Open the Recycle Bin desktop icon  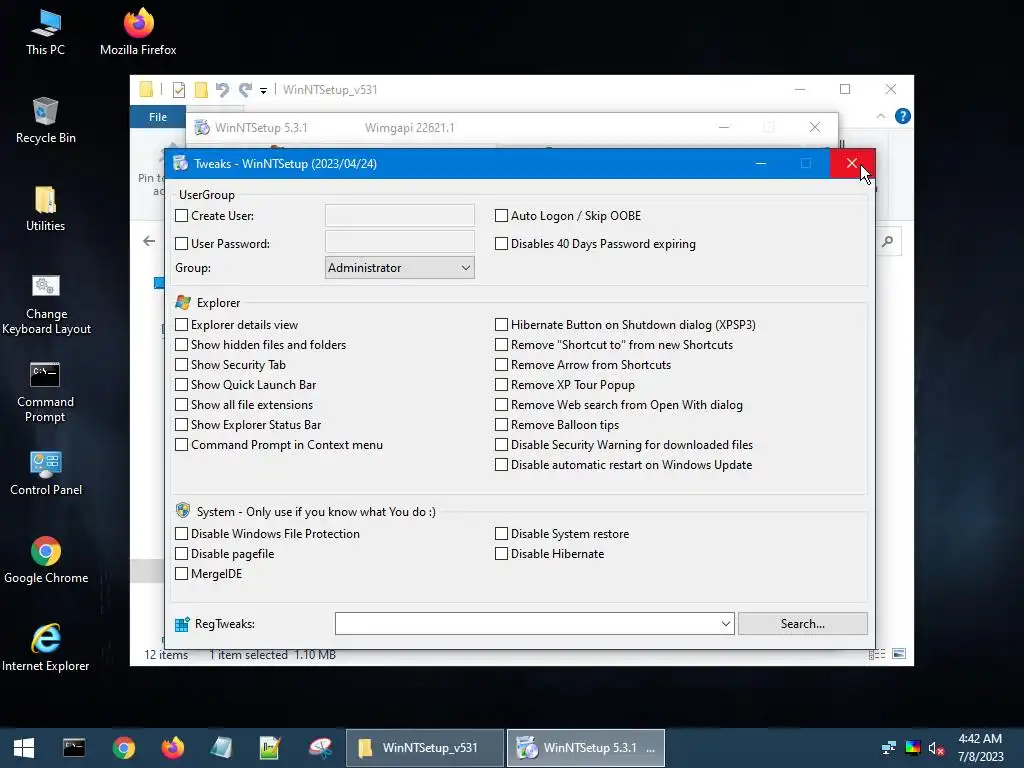pyautogui.click(x=45, y=120)
